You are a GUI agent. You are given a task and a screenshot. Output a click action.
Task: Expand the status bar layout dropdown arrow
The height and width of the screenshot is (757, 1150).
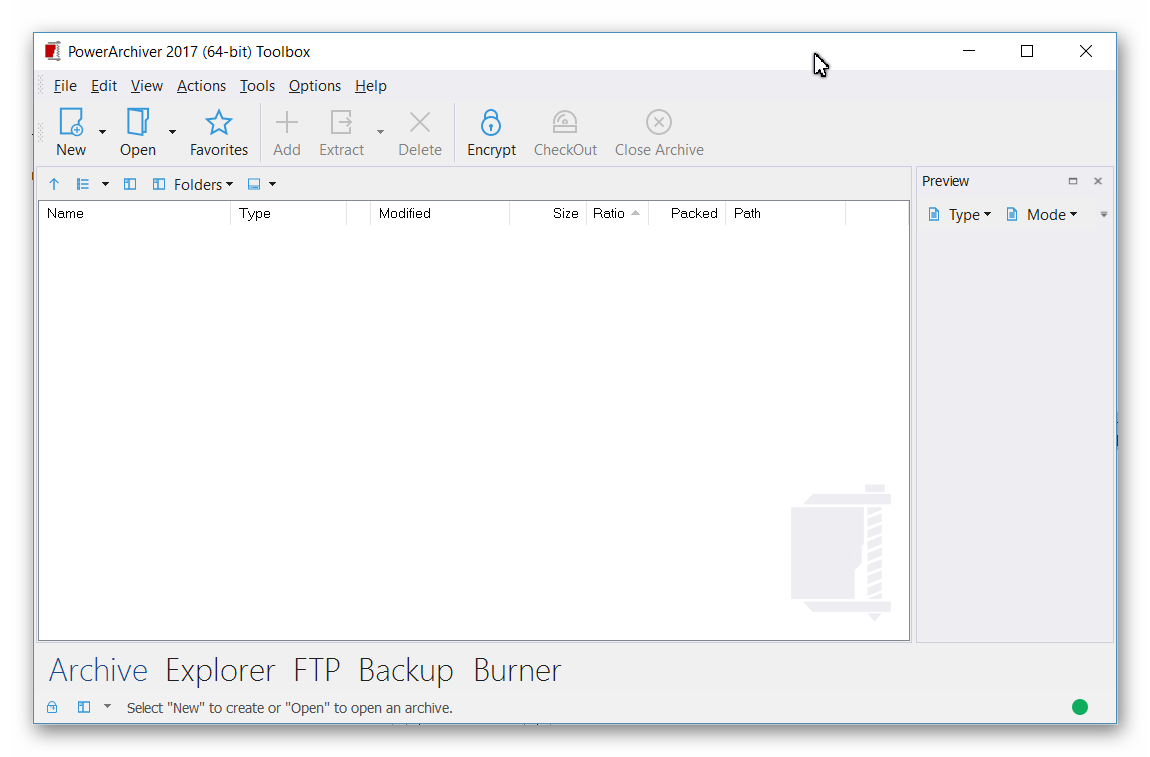(108, 707)
